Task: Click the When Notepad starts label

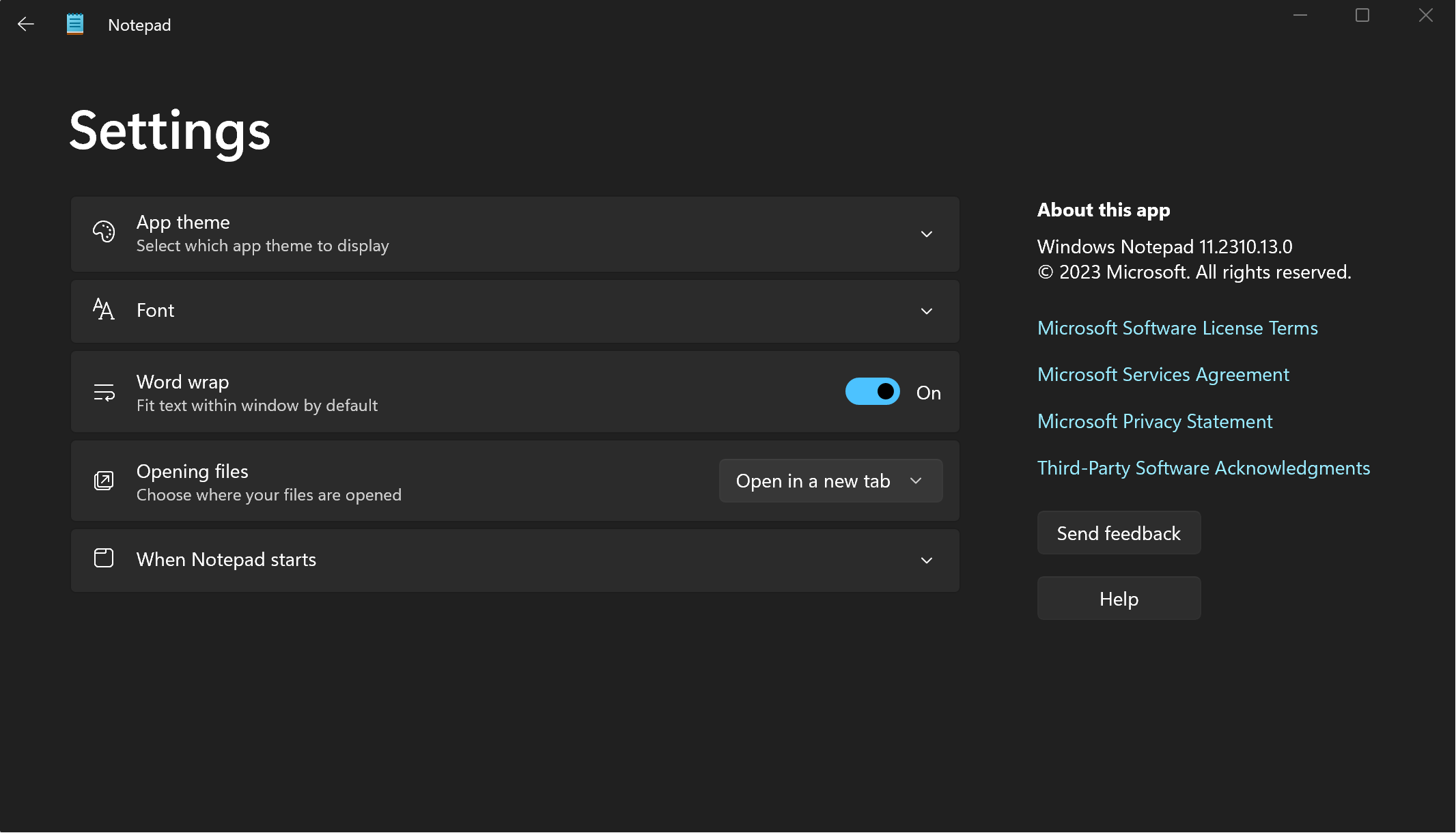Action: (226, 560)
